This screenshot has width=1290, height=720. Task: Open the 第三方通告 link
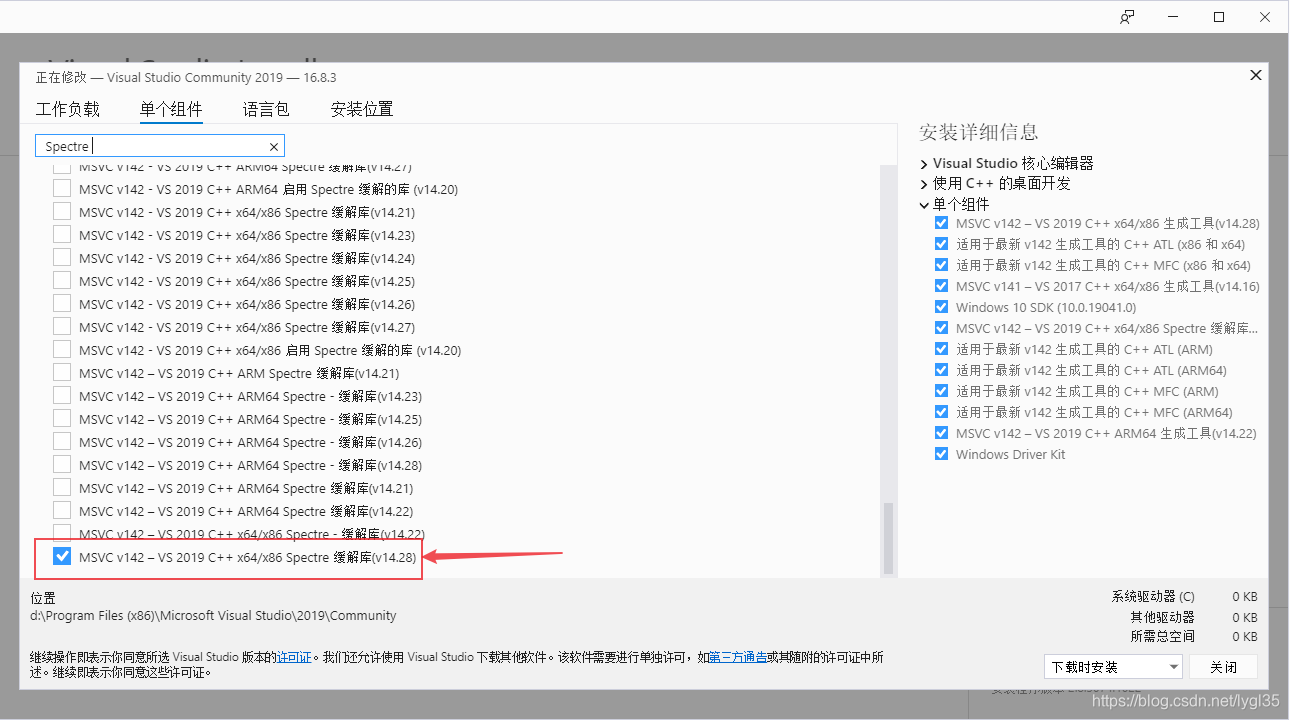(x=738, y=657)
